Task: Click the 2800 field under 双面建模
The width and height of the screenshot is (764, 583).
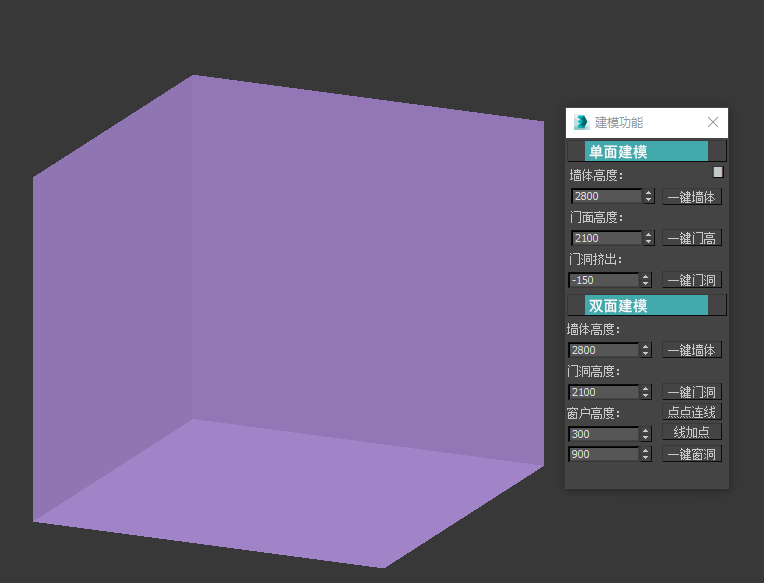Action: click(x=604, y=350)
